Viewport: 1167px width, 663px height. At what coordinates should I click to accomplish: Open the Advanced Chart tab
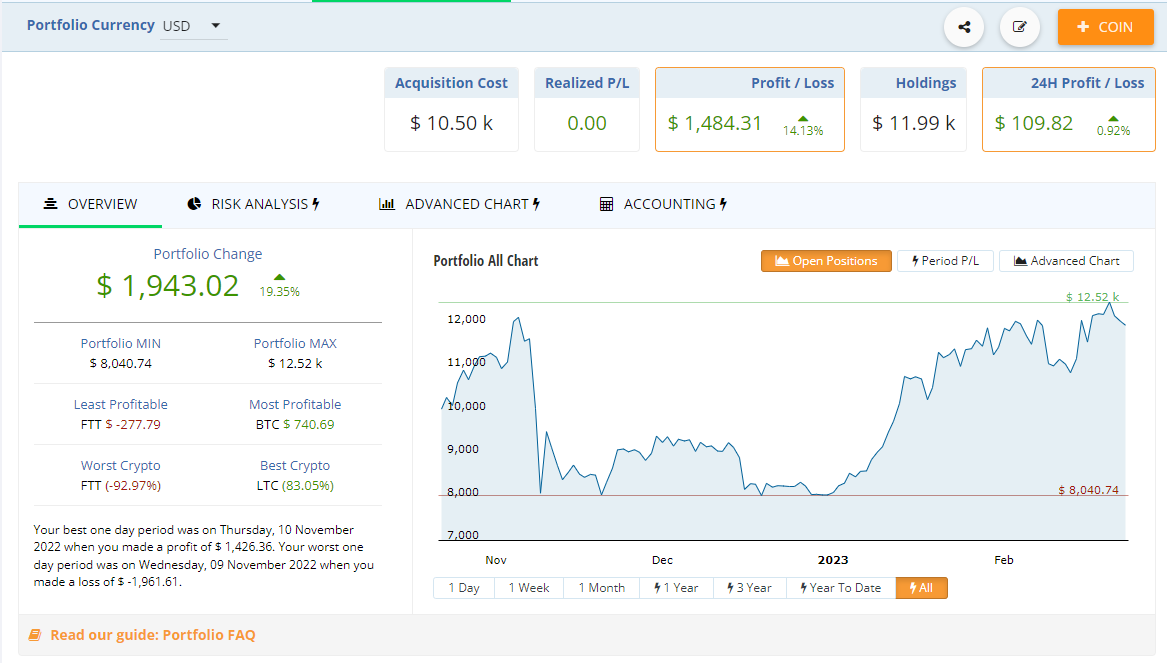click(460, 204)
